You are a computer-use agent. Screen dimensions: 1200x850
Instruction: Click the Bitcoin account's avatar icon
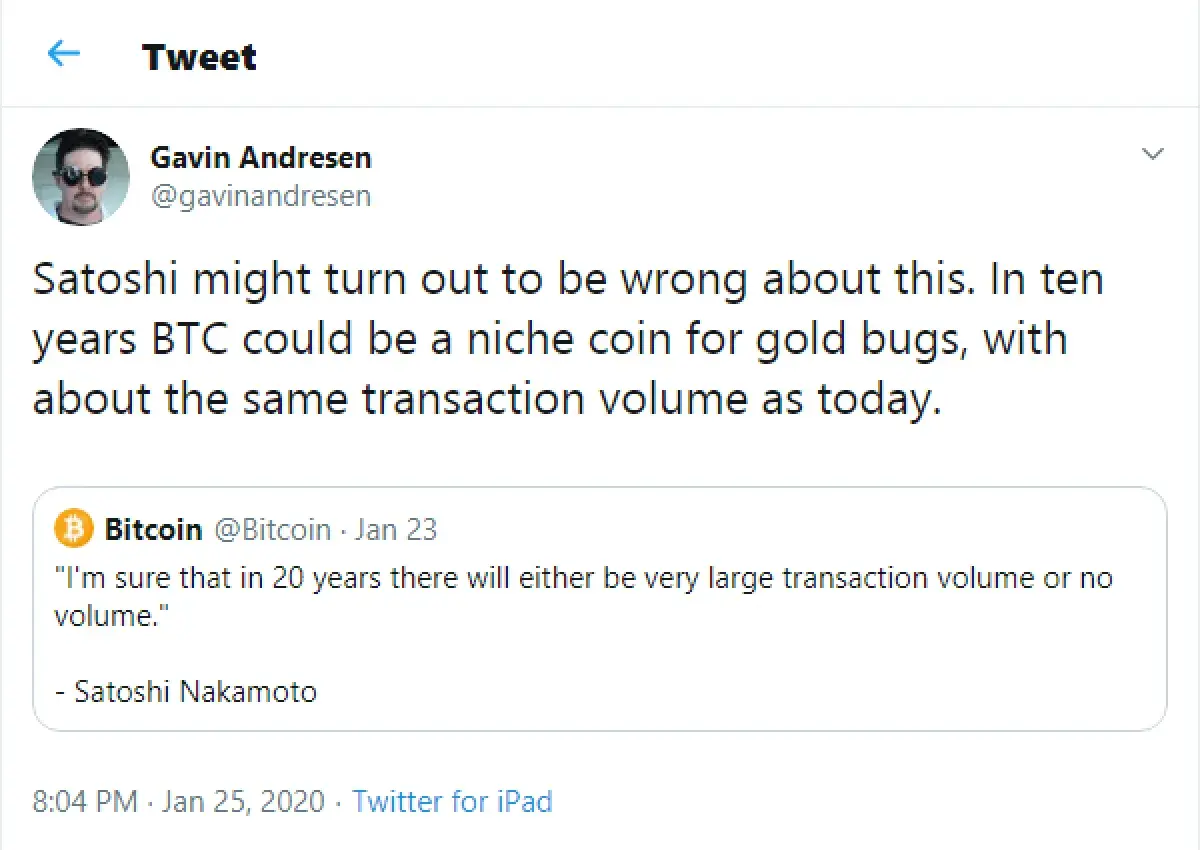point(73,529)
